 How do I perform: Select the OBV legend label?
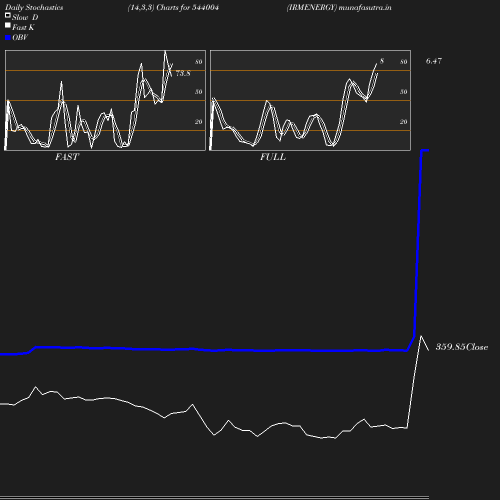coord(20,37)
